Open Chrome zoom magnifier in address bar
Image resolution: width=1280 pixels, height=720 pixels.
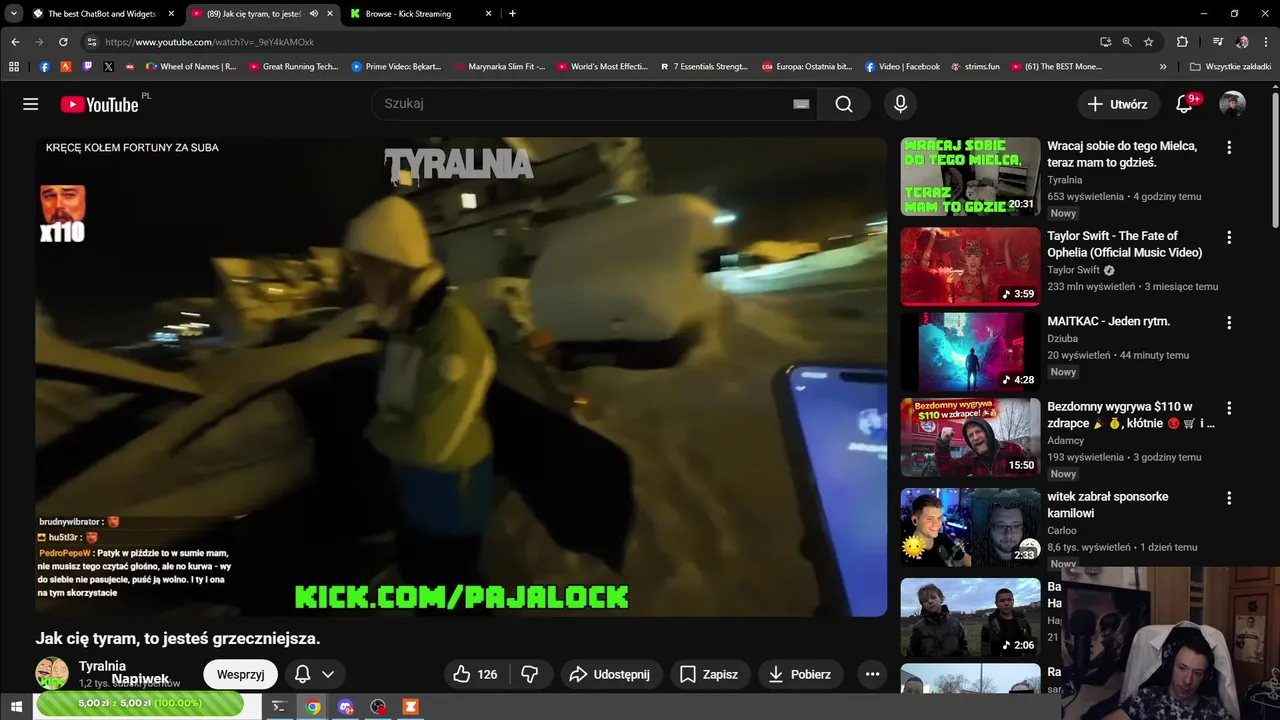[1127, 42]
